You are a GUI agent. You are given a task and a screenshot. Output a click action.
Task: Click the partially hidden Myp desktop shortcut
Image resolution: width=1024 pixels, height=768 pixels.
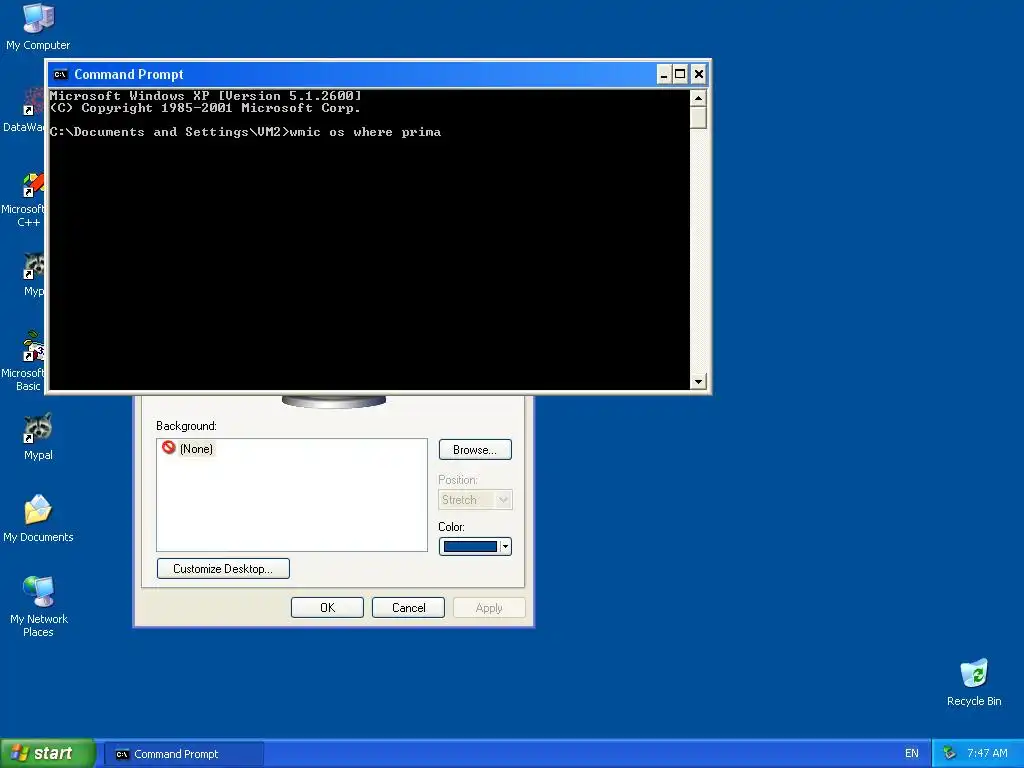pyautogui.click(x=33, y=274)
